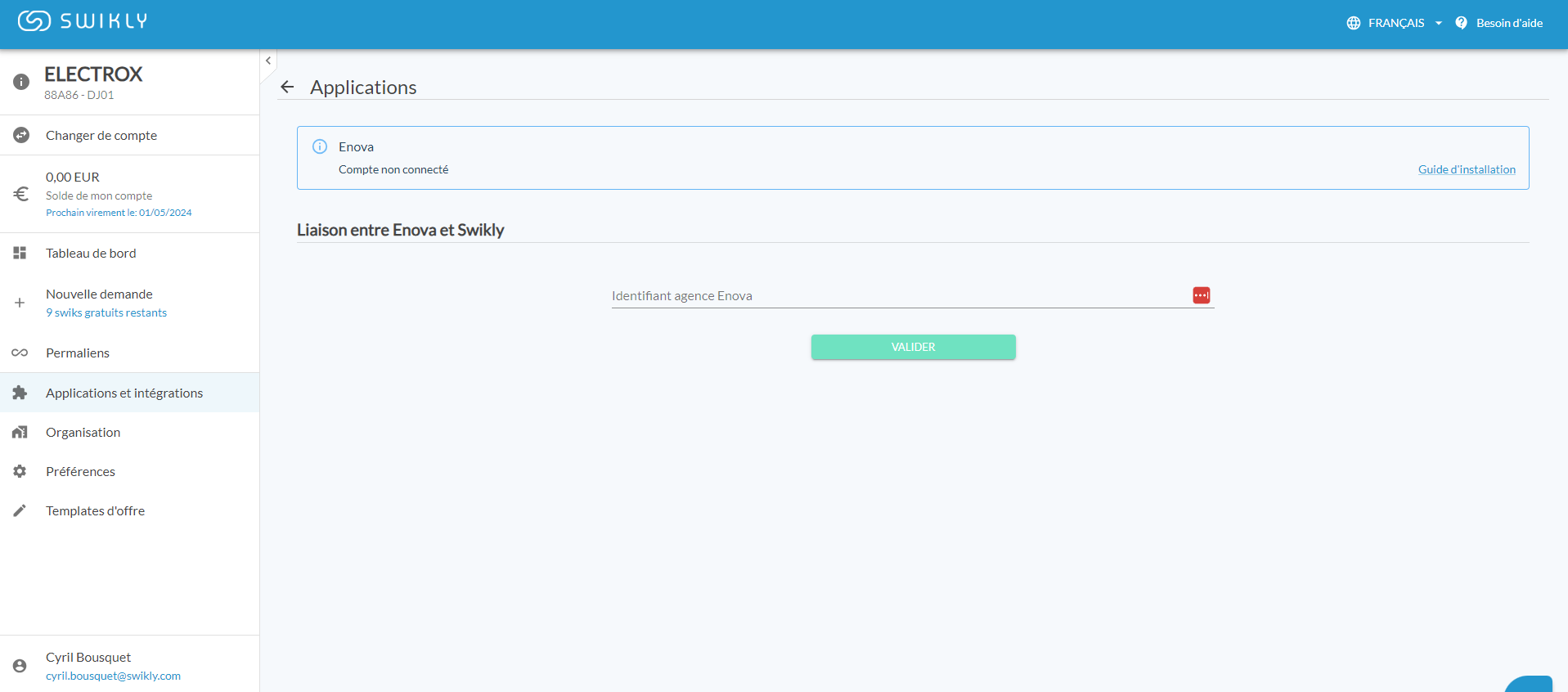Image resolution: width=1568 pixels, height=692 pixels.
Task: Create a Nouvelle demande
Action: click(99, 294)
